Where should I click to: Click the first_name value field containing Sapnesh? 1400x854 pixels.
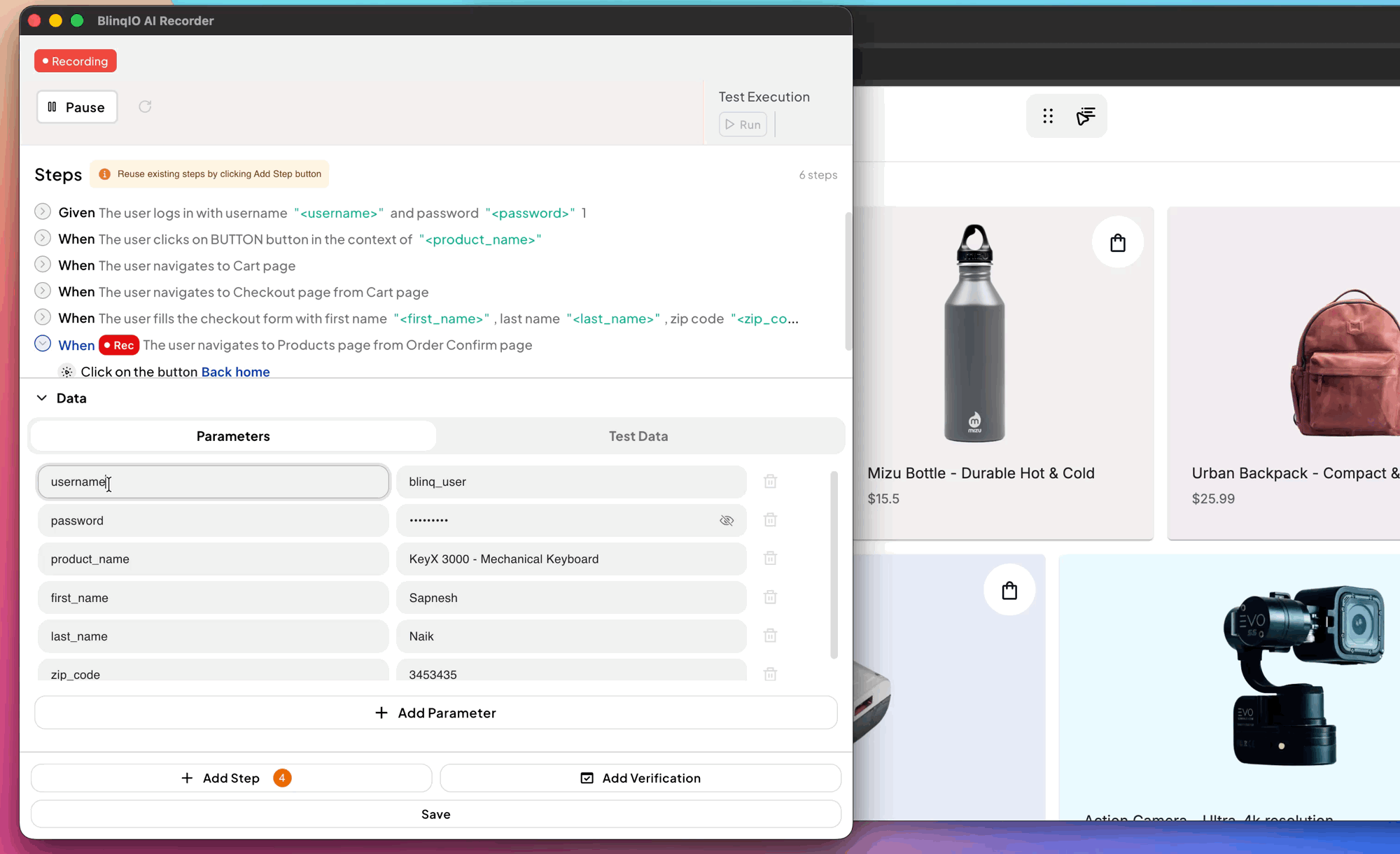(x=570, y=598)
